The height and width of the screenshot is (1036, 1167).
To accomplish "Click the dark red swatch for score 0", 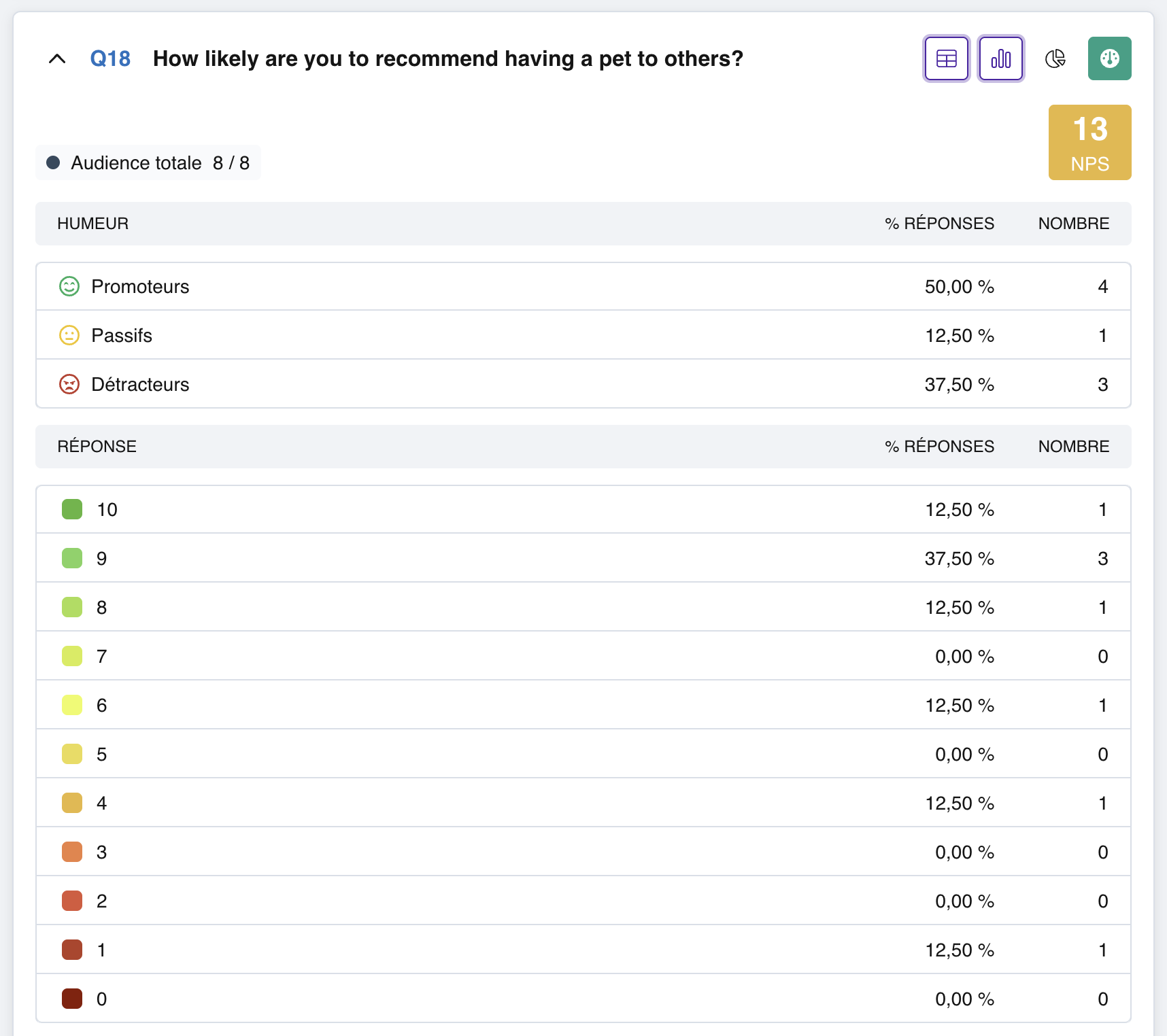I will tap(72, 999).
